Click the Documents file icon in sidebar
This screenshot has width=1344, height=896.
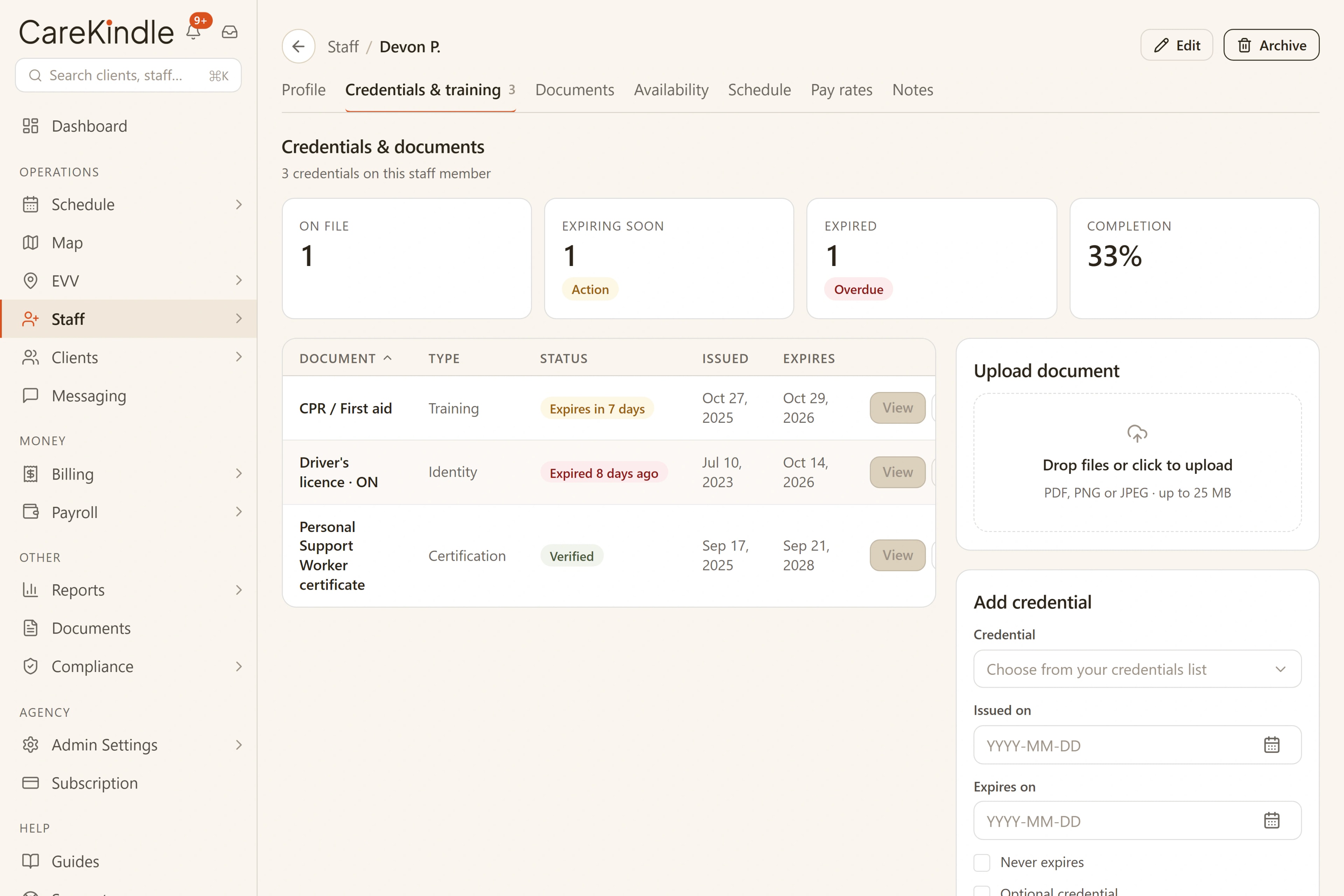point(30,628)
